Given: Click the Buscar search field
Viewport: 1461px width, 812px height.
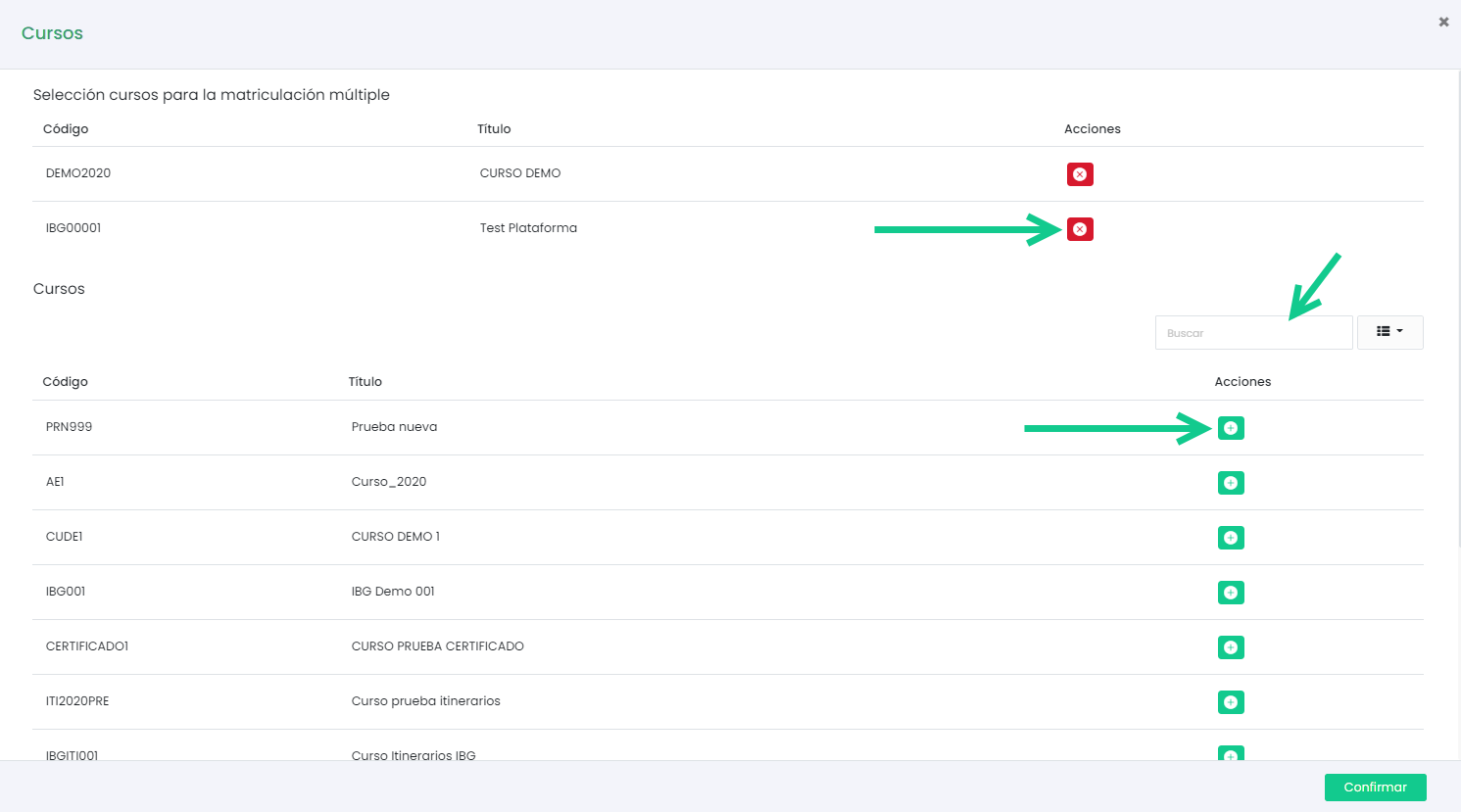Looking at the screenshot, I should [x=1252, y=333].
